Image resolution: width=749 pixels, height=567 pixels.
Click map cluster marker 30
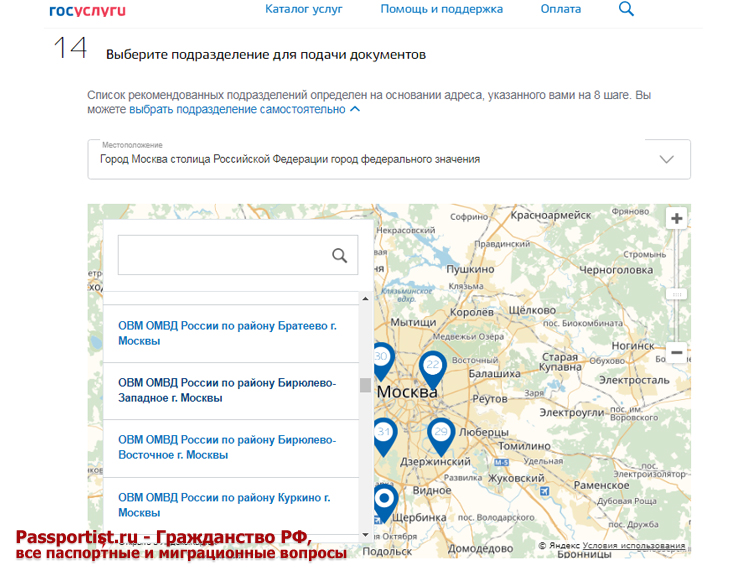tap(382, 361)
